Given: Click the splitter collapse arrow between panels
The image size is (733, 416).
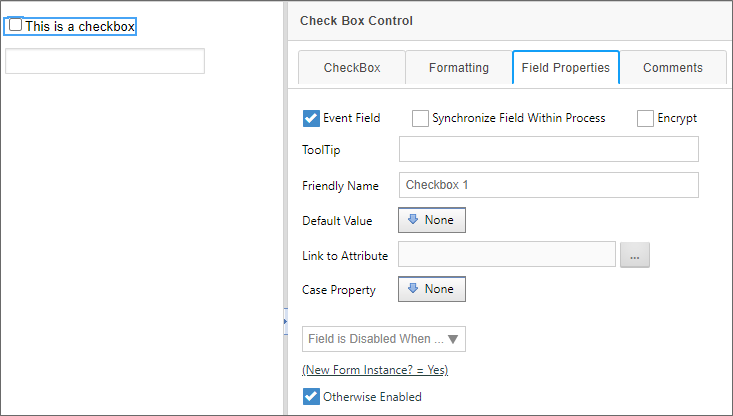Looking at the screenshot, I should [285, 321].
